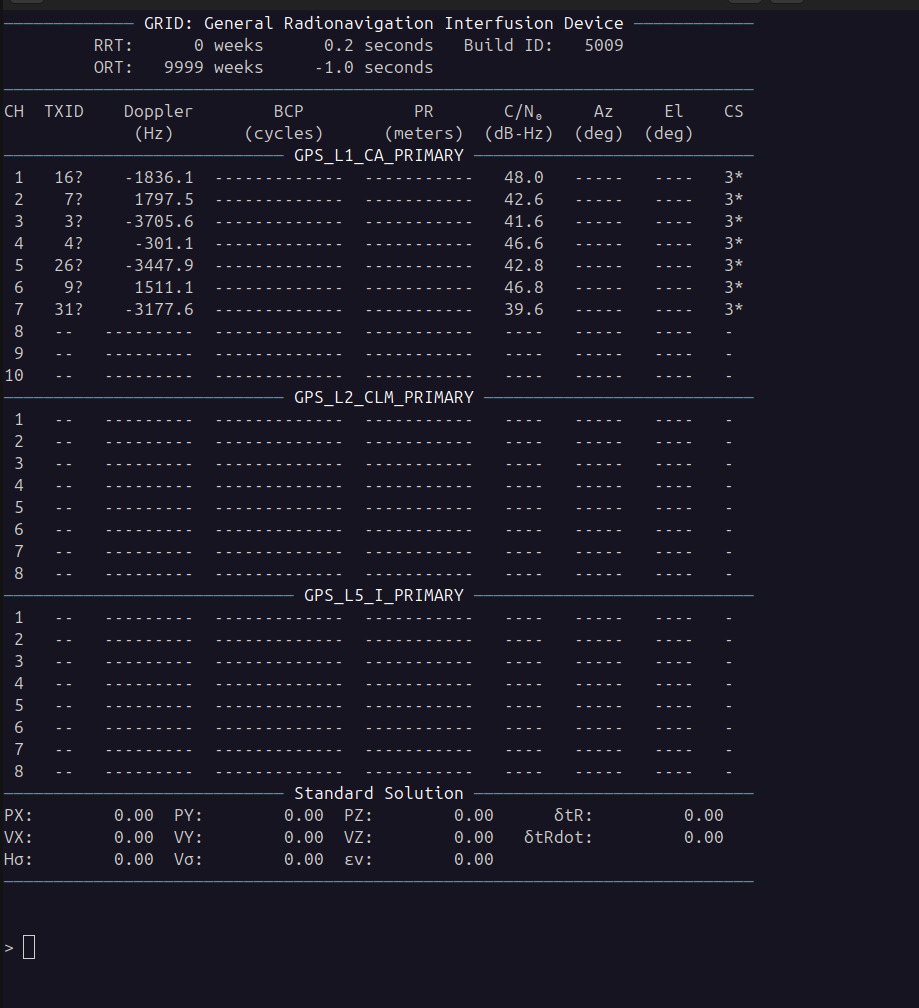This screenshot has width=919, height=1008.
Task: Select C/N₀ value 42.8
Action: (524, 266)
